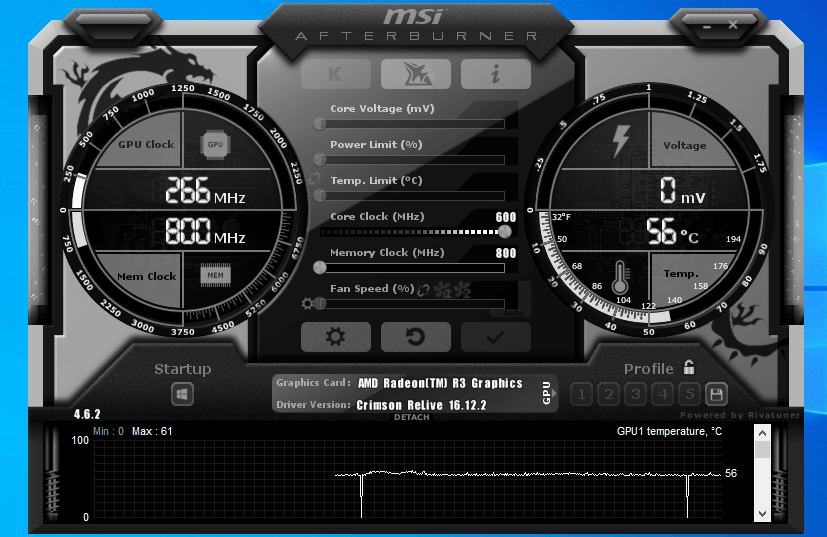Click the AMD Radeon(TM) R3 Graphics text

point(440,383)
